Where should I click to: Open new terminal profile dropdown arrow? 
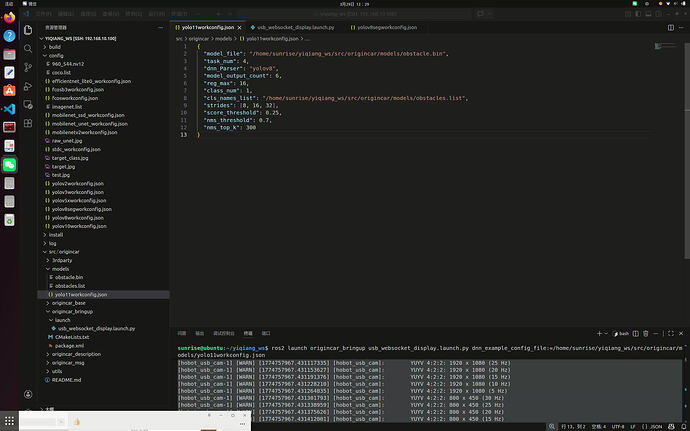click(x=606, y=334)
